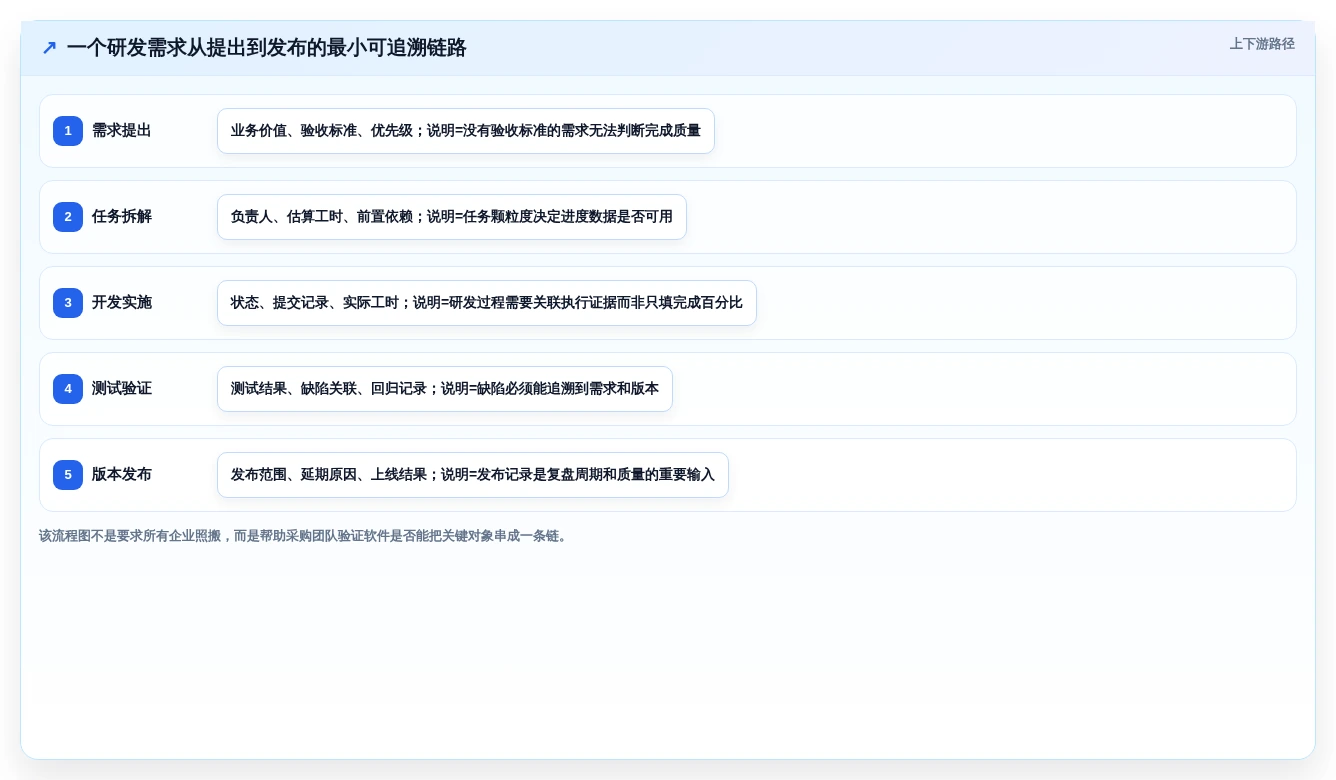Click the step 1 number badge
This screenshot has height=780, width=1336.
click(68, 131)
